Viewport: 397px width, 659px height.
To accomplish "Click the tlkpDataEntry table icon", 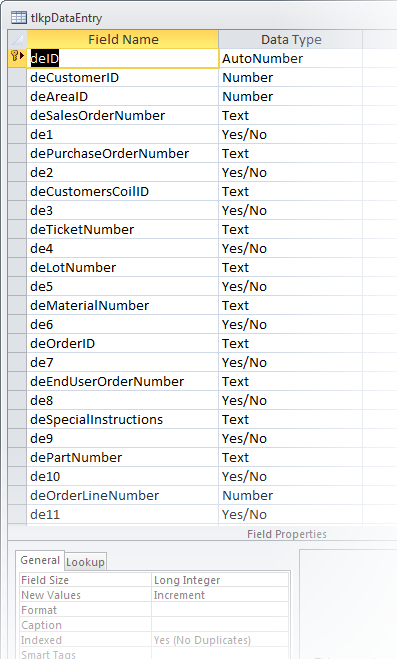I will tap(19, 18).
